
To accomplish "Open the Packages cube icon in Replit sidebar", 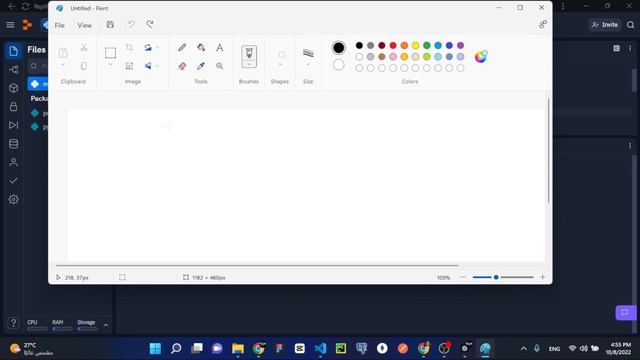I will pos(13,88).
